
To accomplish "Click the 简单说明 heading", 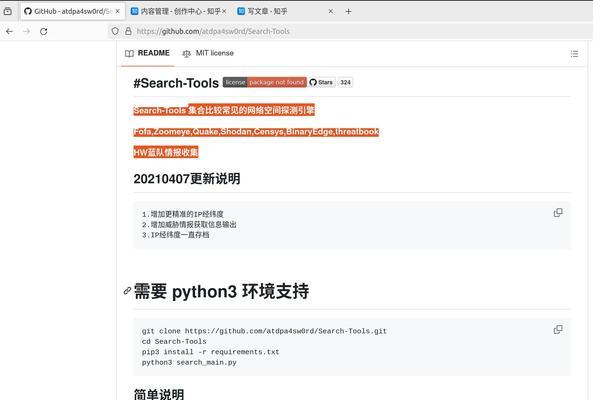I will point(159,394).
